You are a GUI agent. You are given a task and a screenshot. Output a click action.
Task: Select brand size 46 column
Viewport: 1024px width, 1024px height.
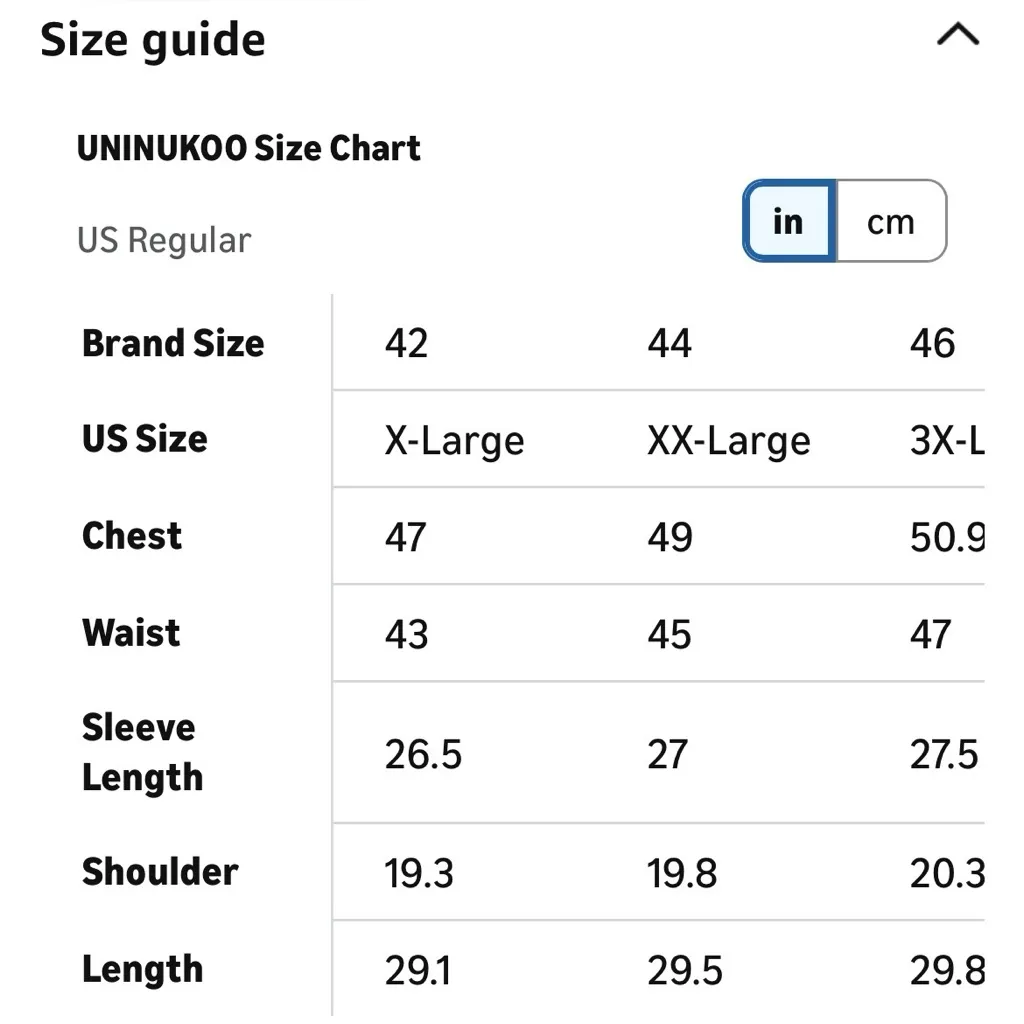tap(933, 343)
